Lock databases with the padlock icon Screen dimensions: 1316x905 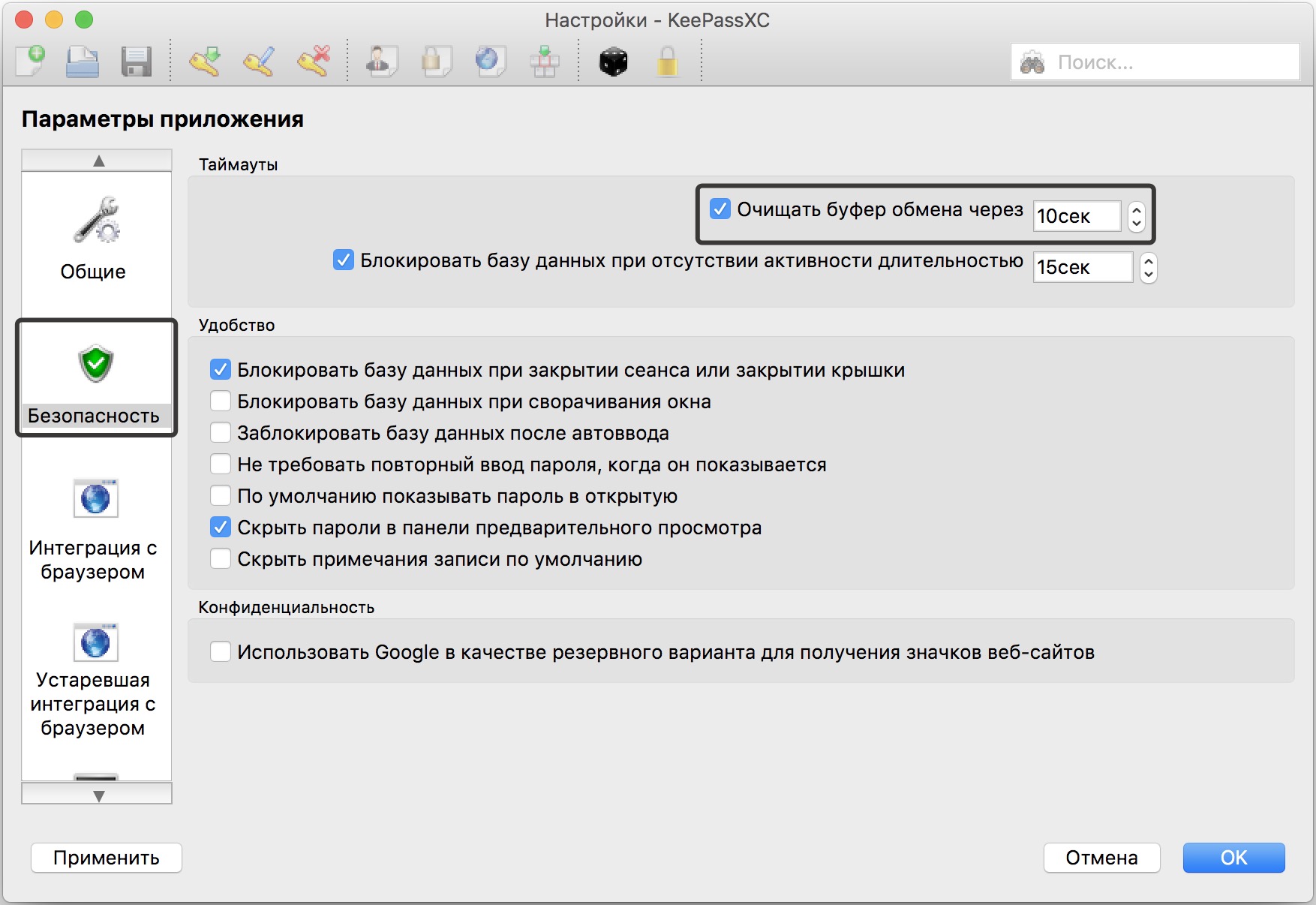pos(667,62)
